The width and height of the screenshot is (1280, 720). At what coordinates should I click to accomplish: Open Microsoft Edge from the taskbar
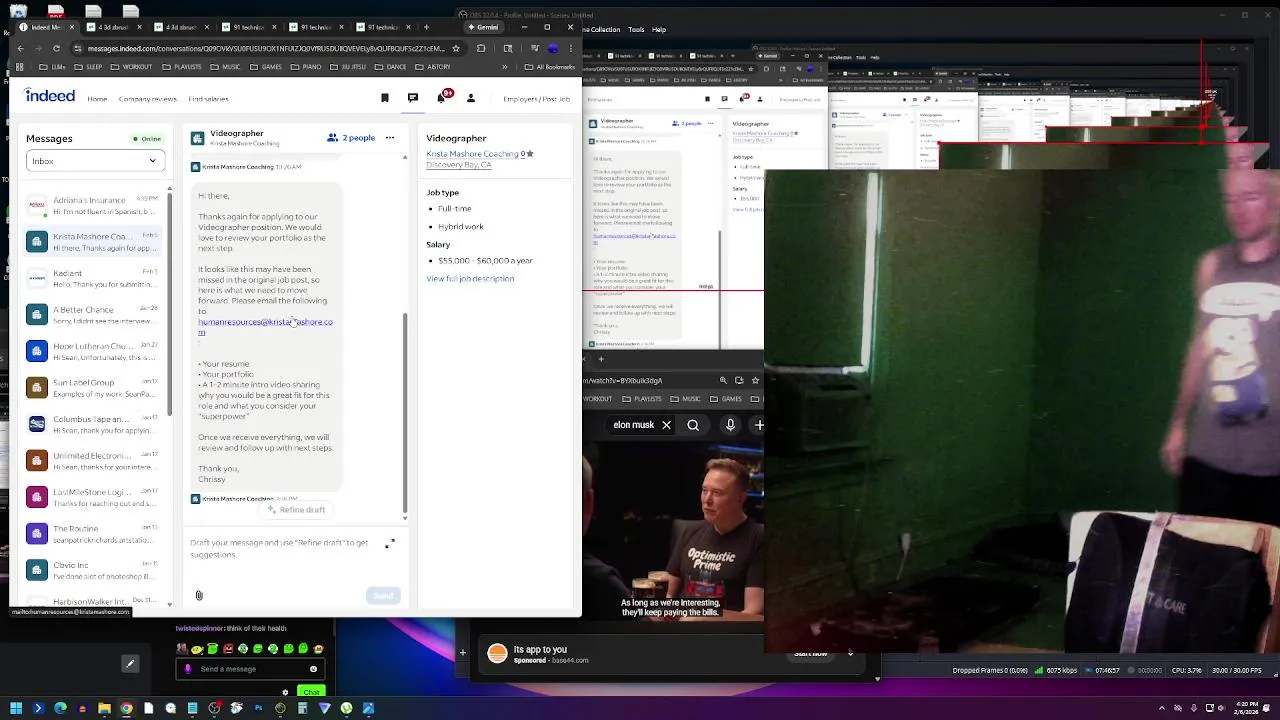(60, 708)
